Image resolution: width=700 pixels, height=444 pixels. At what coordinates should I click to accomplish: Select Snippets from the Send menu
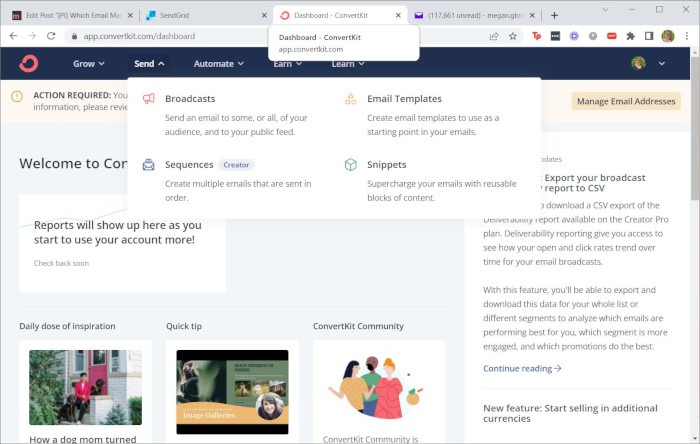[387, 165]
